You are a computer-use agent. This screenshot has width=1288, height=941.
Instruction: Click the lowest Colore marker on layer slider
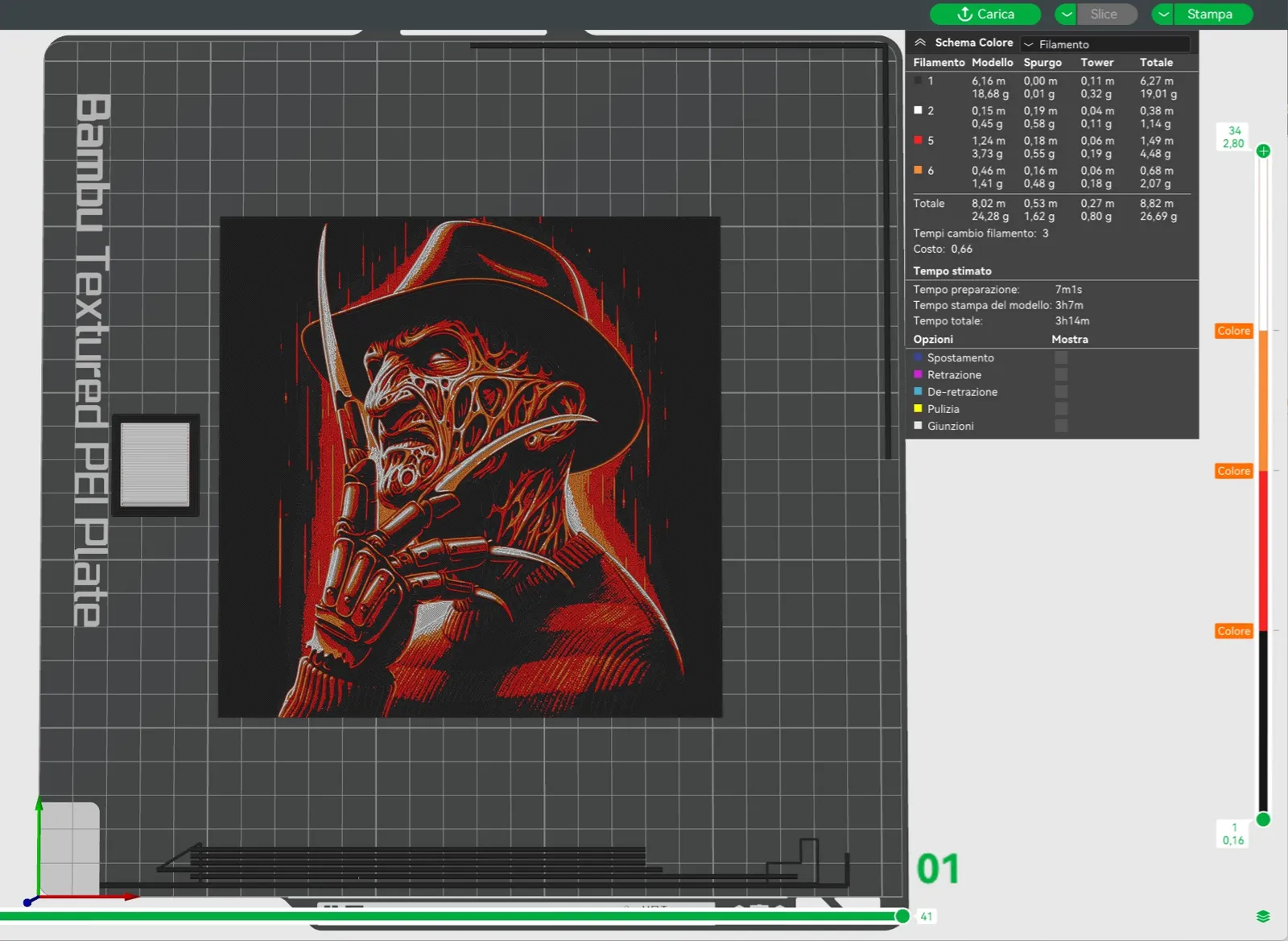click(x=1233, y=631)
